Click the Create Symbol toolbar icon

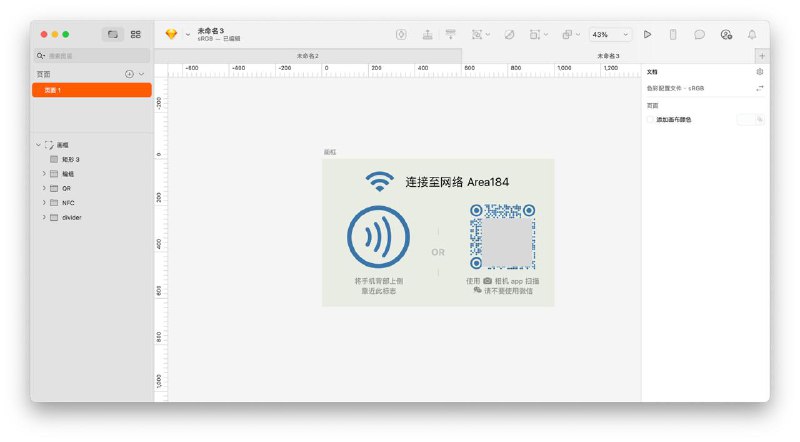click(x=401, y=34)
